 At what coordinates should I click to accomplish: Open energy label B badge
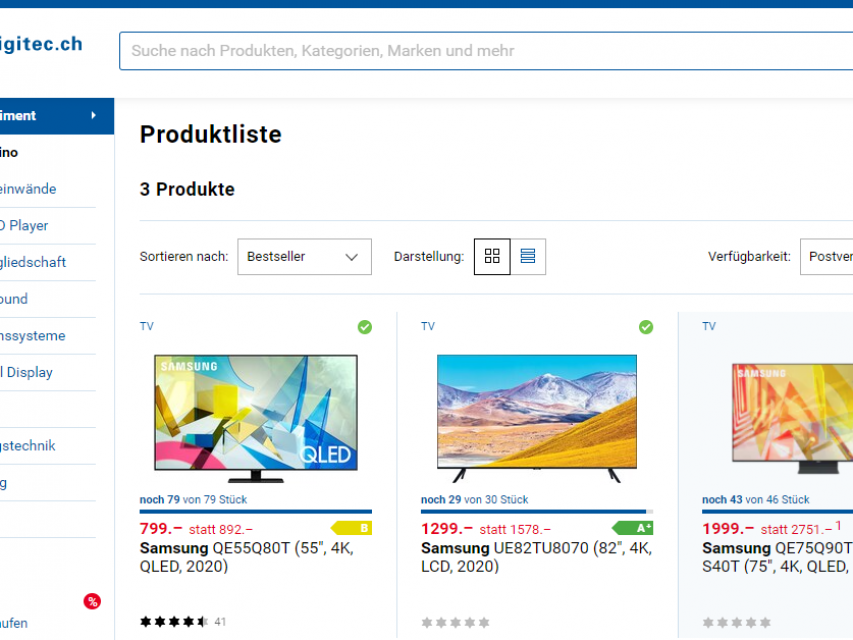pyautogui.click(x=352, y=528)
